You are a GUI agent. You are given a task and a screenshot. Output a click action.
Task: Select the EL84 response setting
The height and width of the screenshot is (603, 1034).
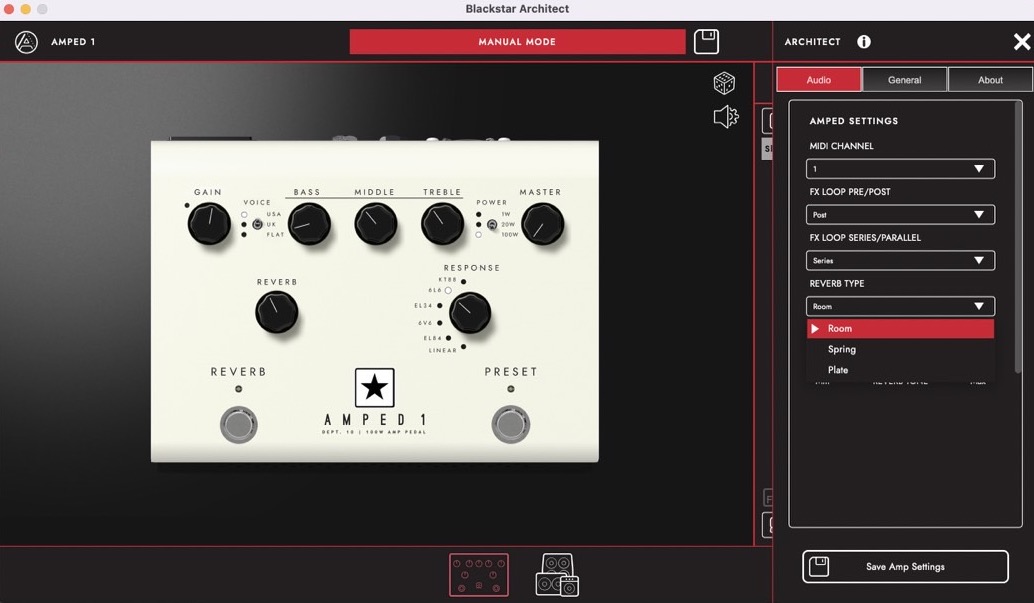click(x=448, y=338)
